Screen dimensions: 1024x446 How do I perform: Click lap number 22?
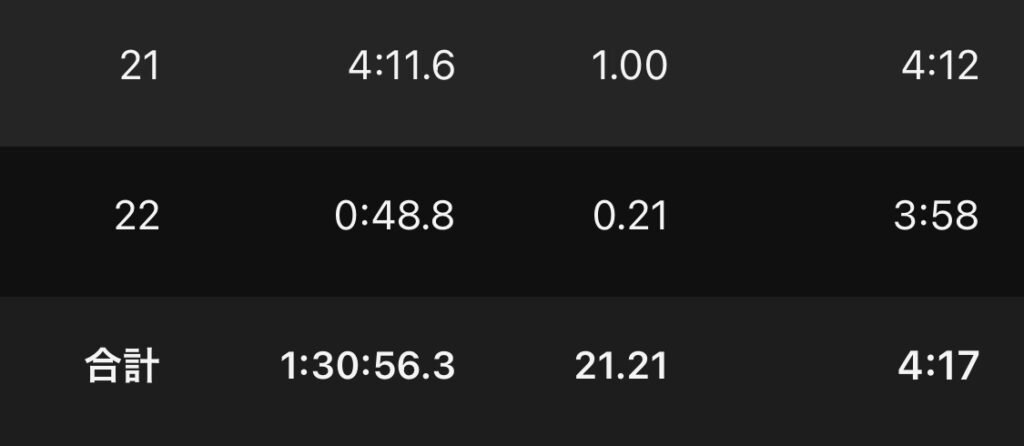click(x=137, y=216)
